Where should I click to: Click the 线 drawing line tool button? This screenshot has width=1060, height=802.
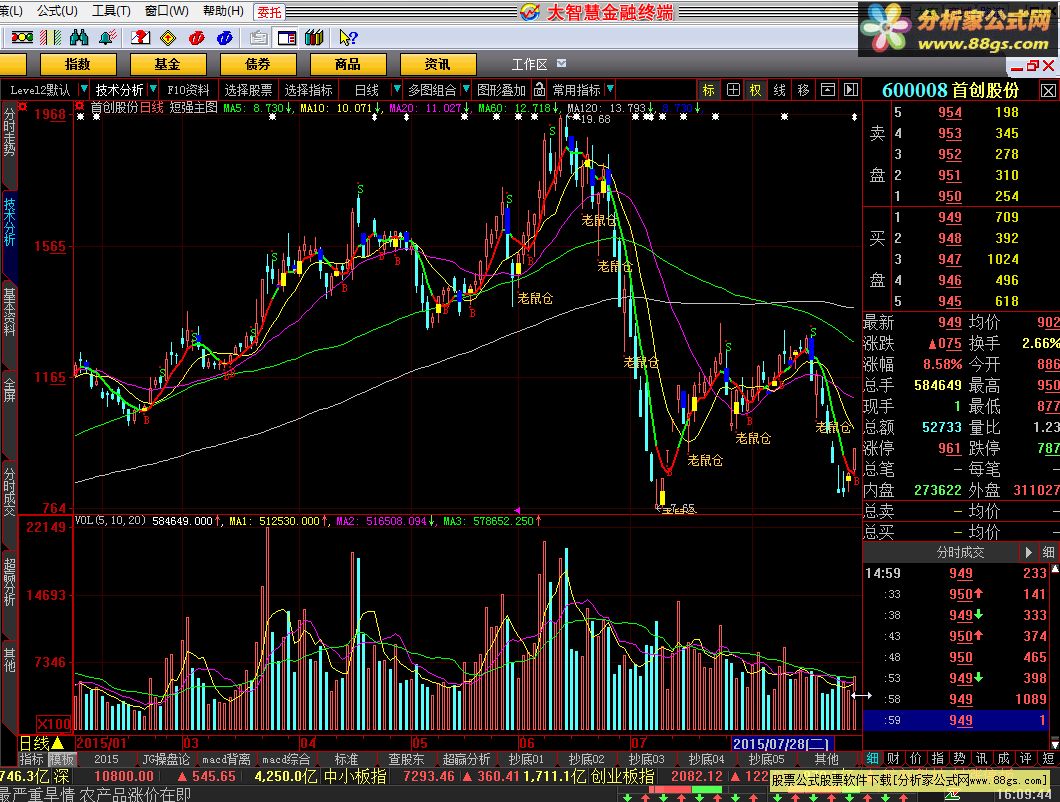click(779, 89)
